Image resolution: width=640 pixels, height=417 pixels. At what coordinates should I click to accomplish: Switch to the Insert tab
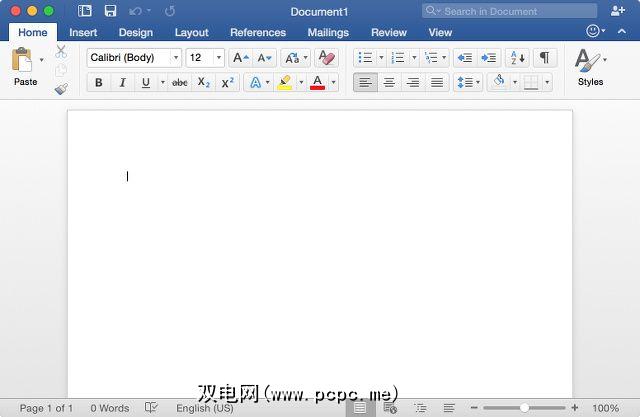coord(83,32)
